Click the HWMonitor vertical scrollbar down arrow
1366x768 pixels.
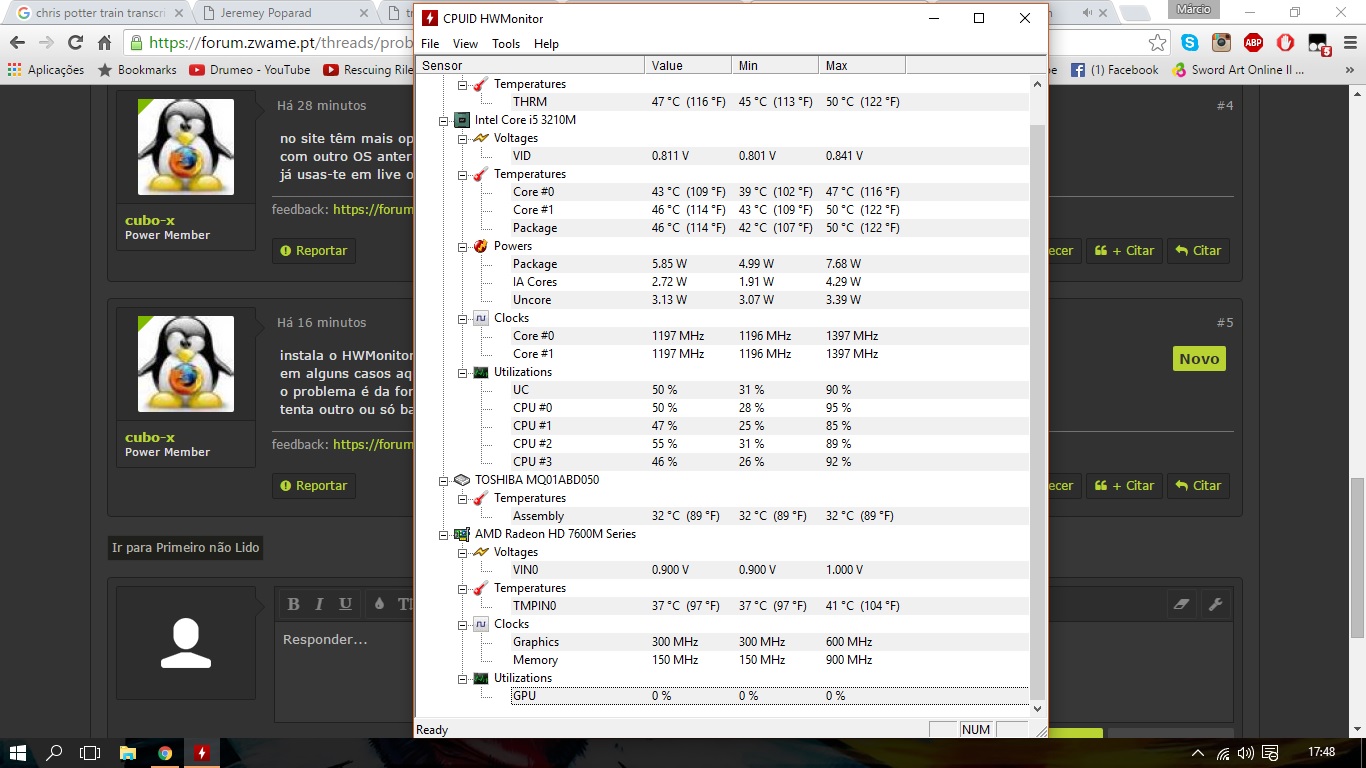[x=1037, y=708]
